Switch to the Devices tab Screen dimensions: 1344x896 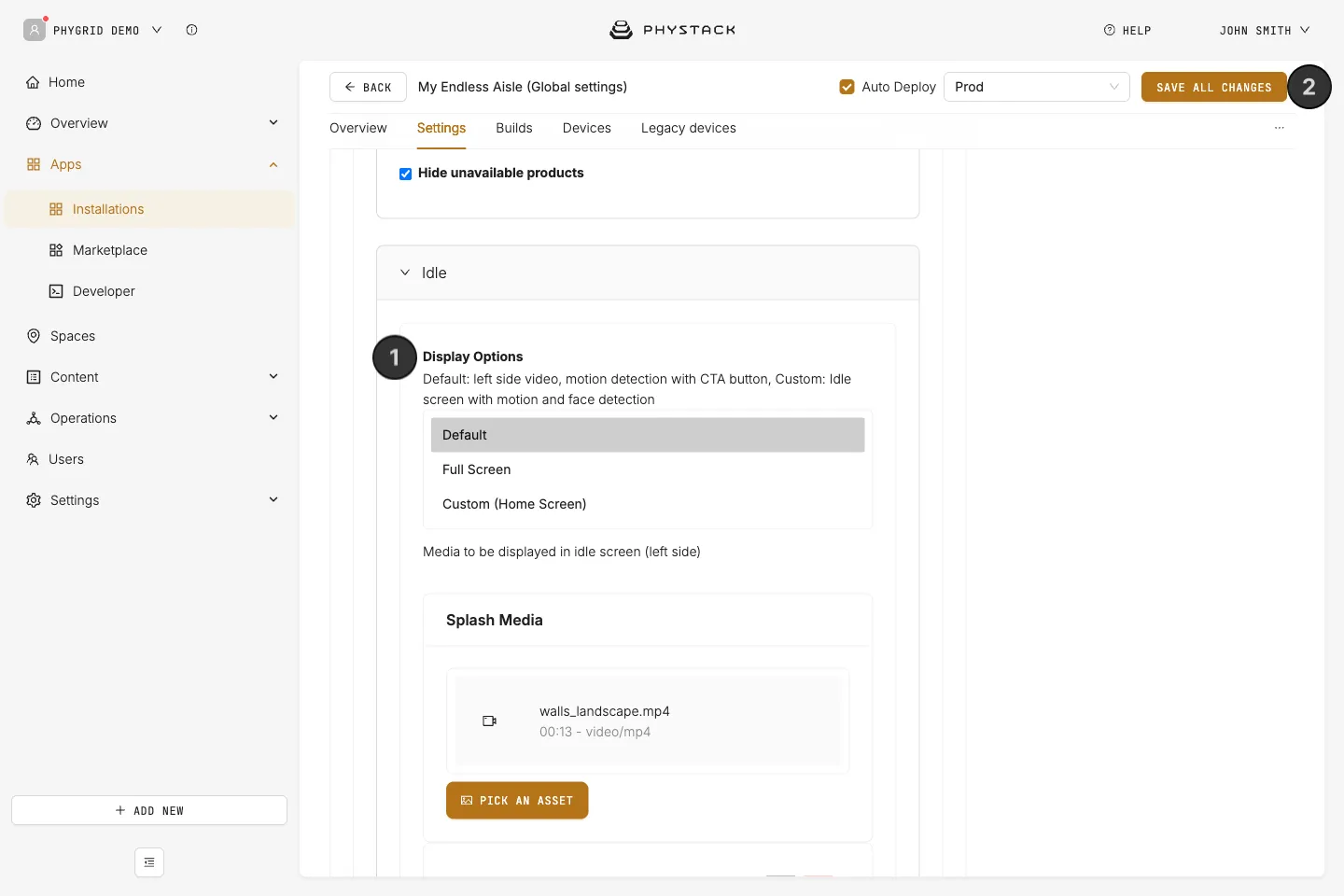coord(587,128)
